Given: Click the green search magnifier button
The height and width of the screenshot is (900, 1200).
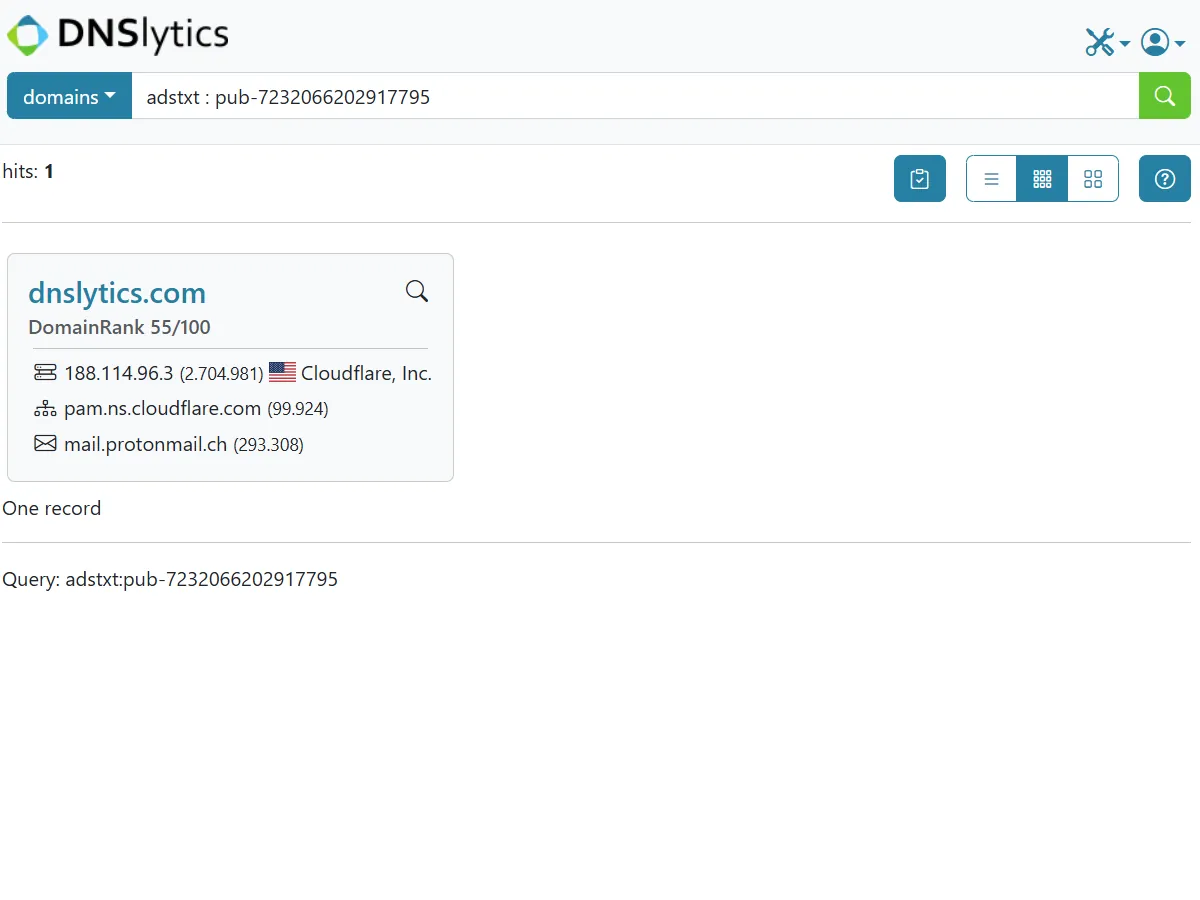Looking at the screenshot, I should click(1165, 96).
